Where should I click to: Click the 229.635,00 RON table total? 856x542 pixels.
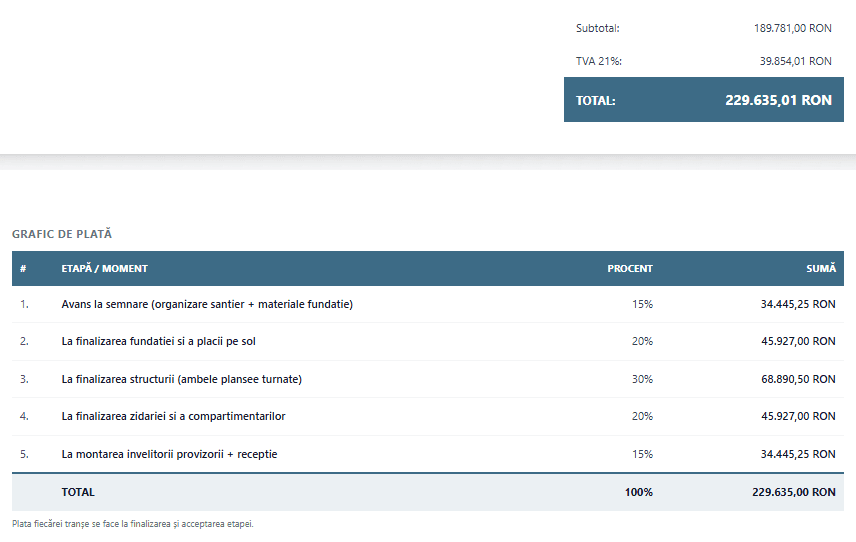[794, 492]
